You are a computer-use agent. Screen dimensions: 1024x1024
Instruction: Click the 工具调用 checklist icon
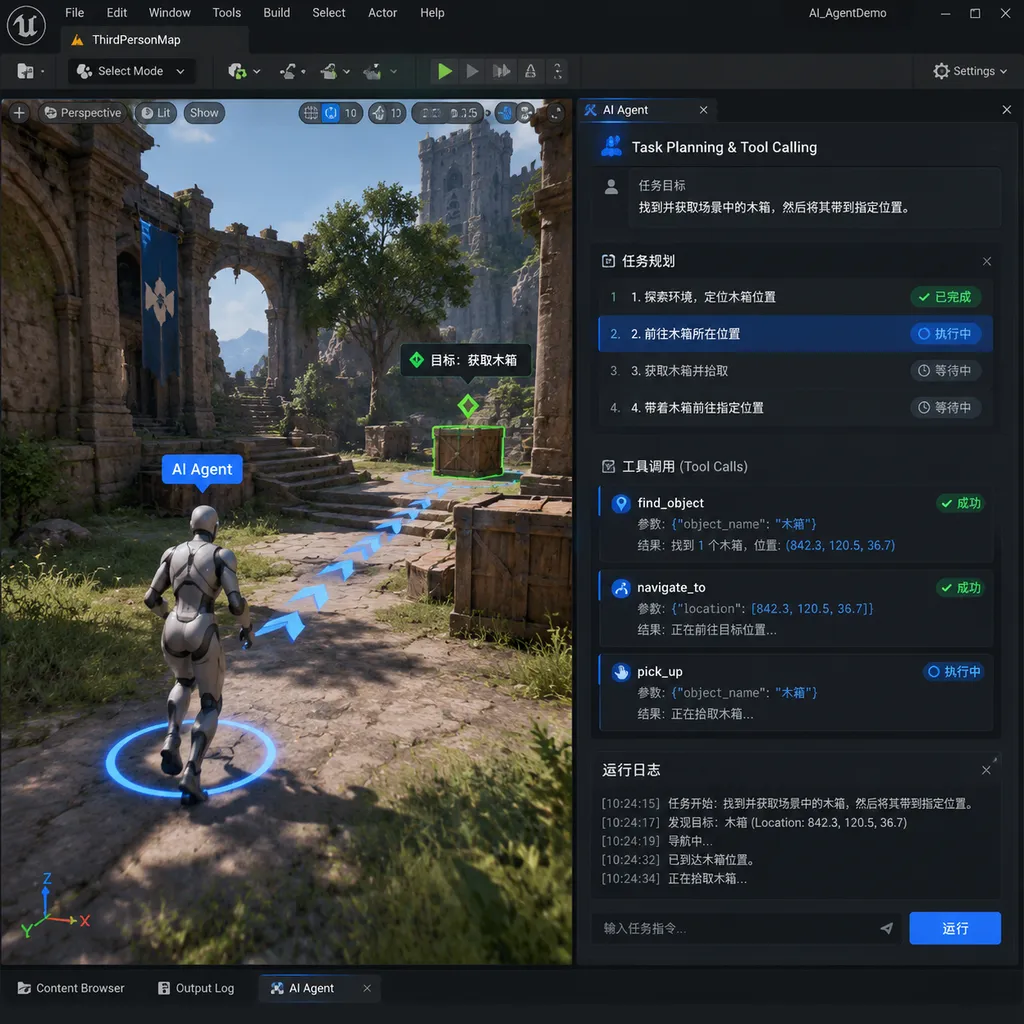pyautogui.click(x=608, y=466)
